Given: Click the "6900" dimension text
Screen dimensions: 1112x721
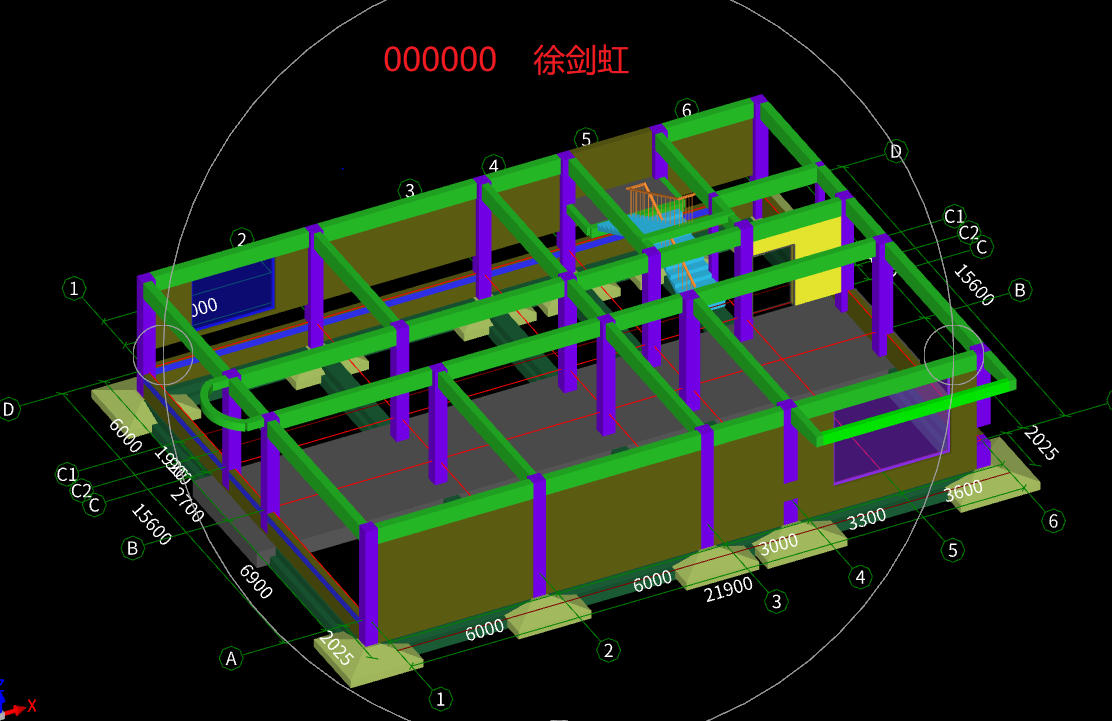Looking at the screenshot, I should pyautogui.click(x=255, y=581).
